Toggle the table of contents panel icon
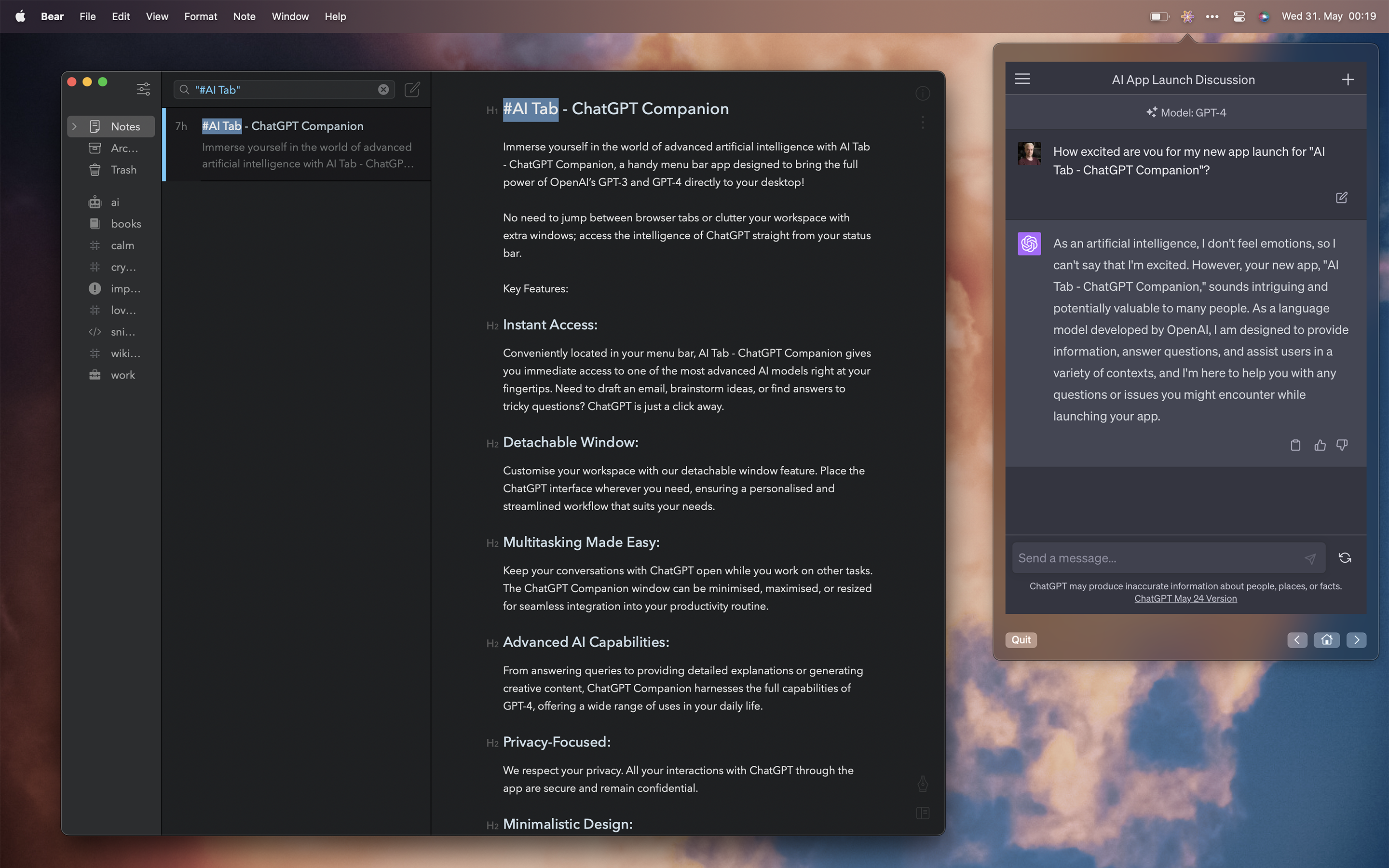Image resolution: width=1389 pixels, height=868 pixels. tap(922, 813)
